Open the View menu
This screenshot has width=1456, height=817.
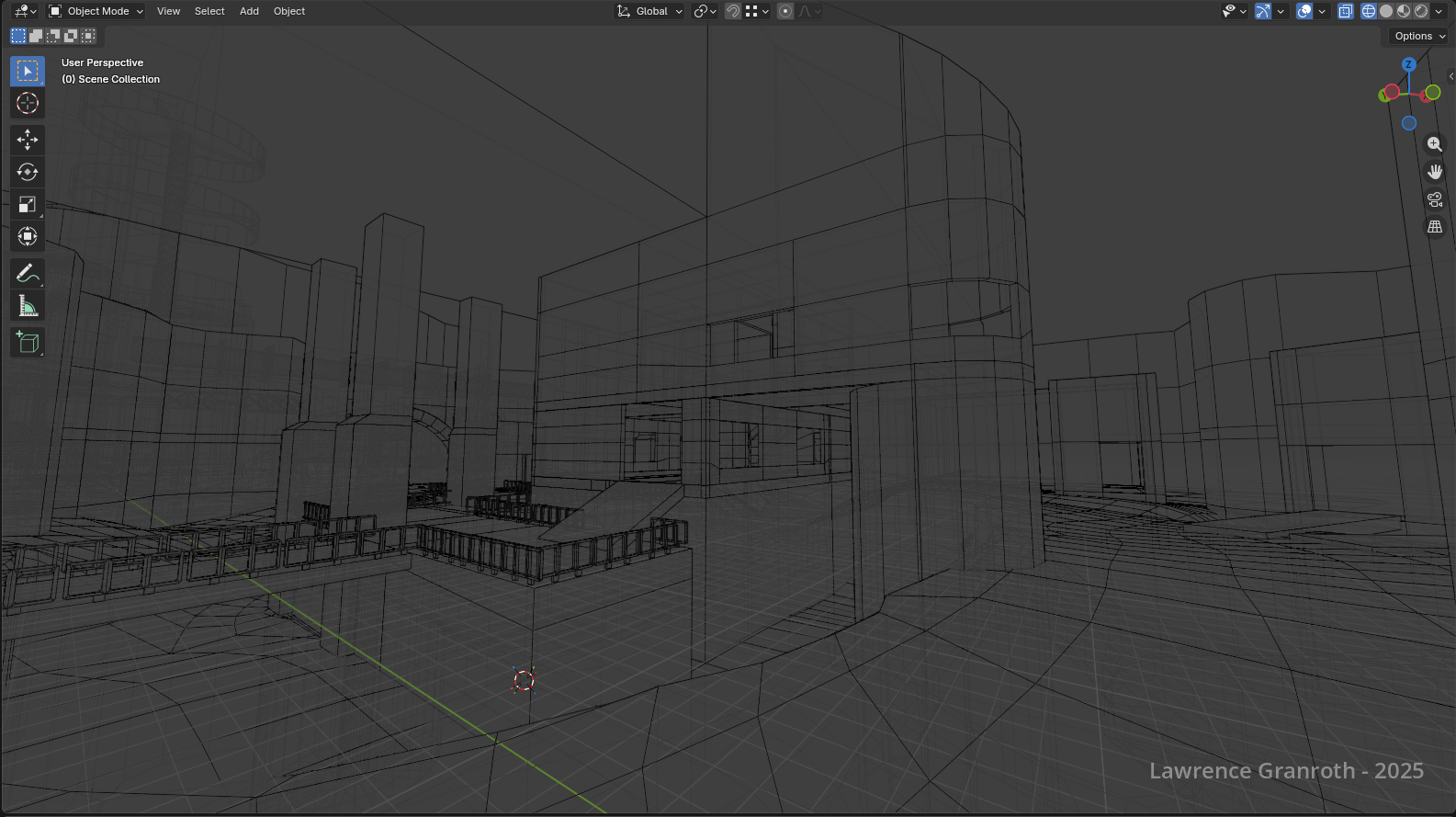[168, 11]
